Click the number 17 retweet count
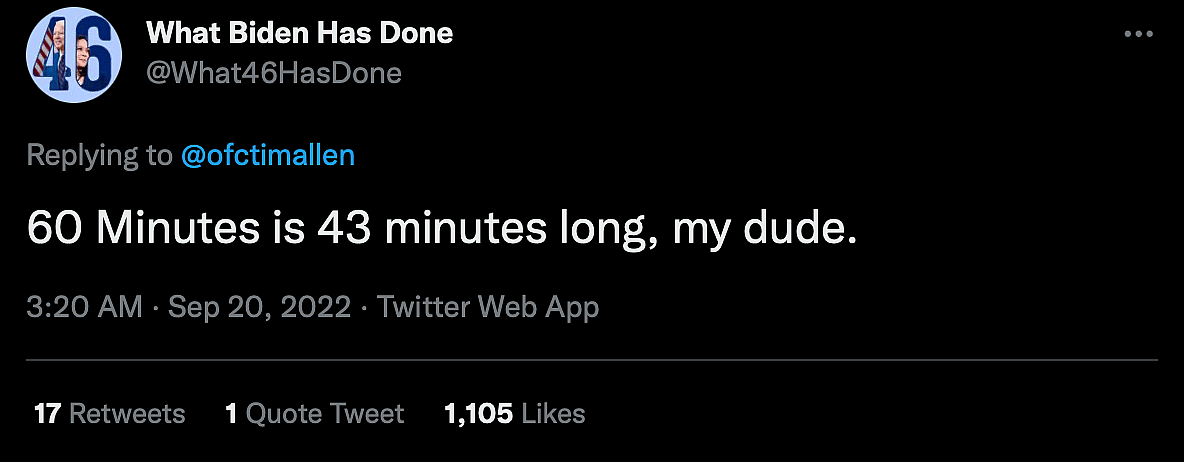 pos(46,413)
